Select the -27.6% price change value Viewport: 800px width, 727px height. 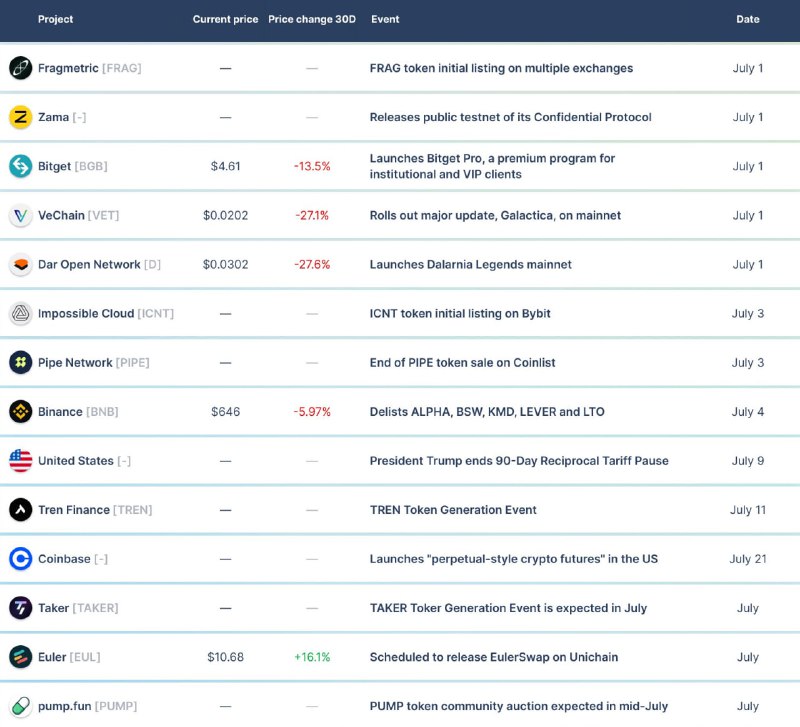[312, 264]
